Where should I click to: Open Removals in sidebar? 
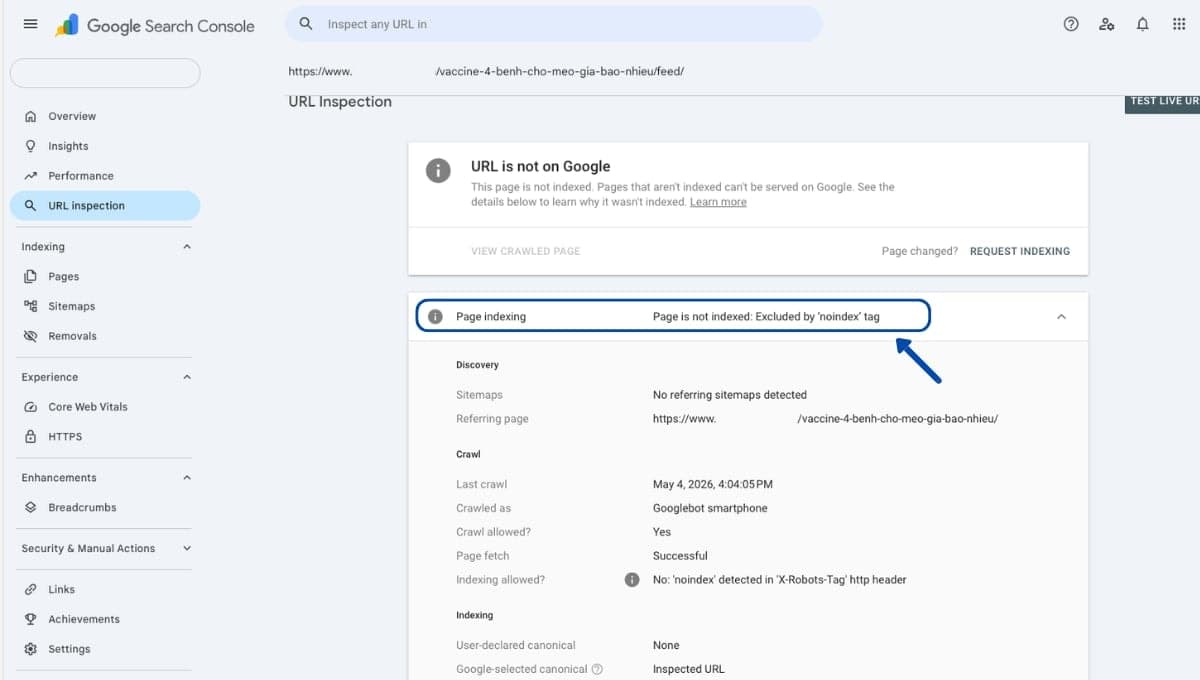tap(72, 336)
